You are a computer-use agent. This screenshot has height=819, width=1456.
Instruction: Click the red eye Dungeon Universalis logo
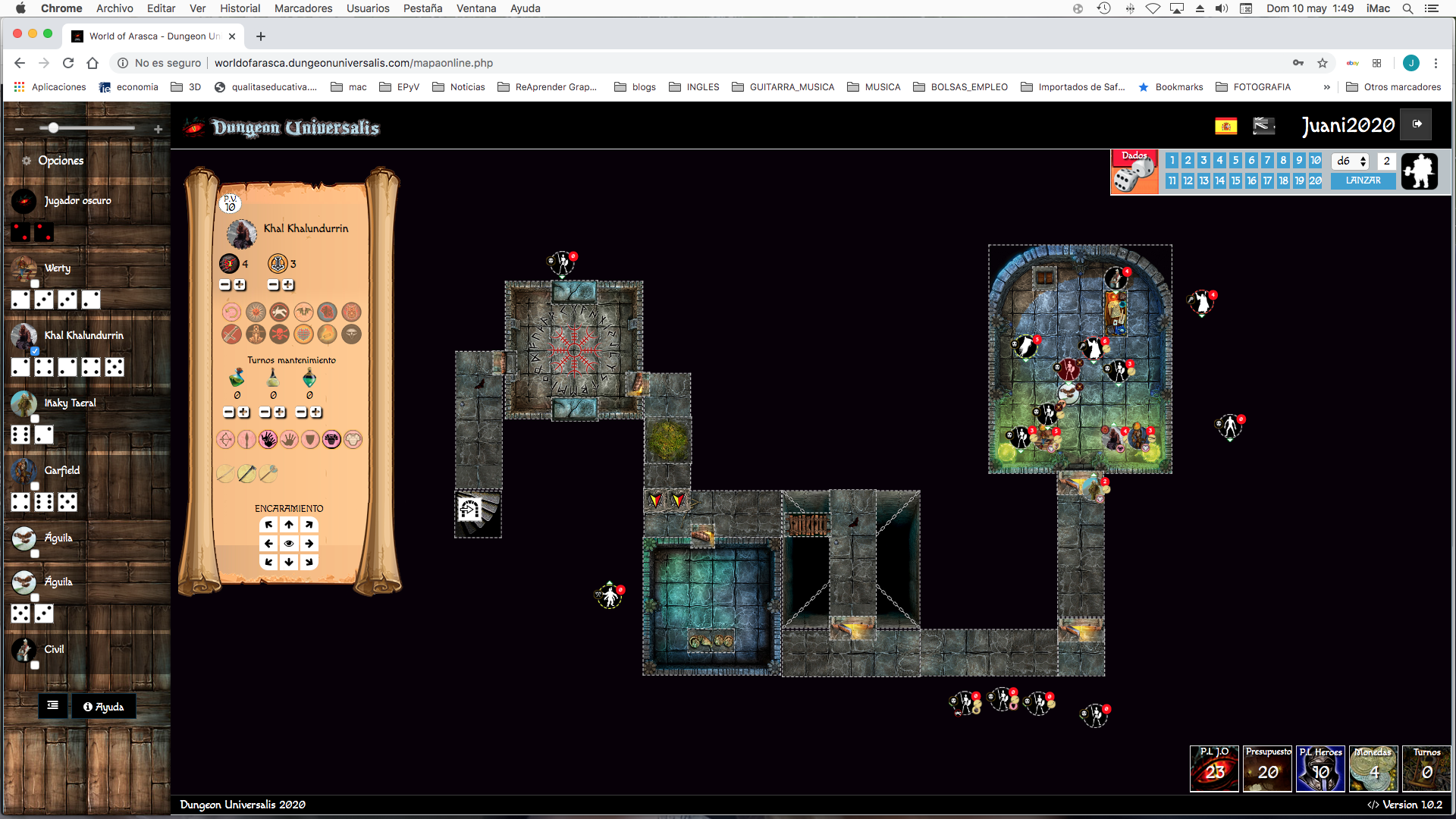pos(195,127)
